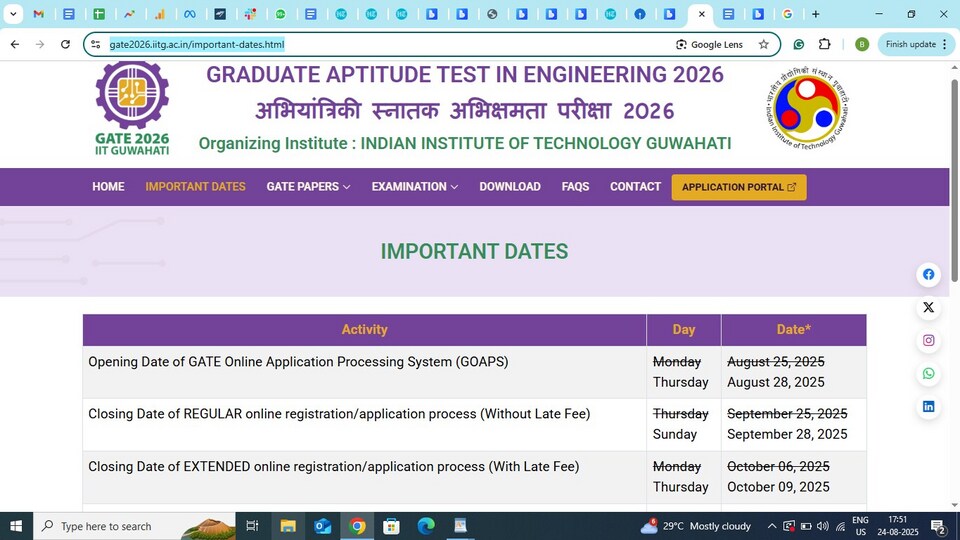960x540 pixels.
Task: Search the page with Google Lens
Action: coord(710,44)
